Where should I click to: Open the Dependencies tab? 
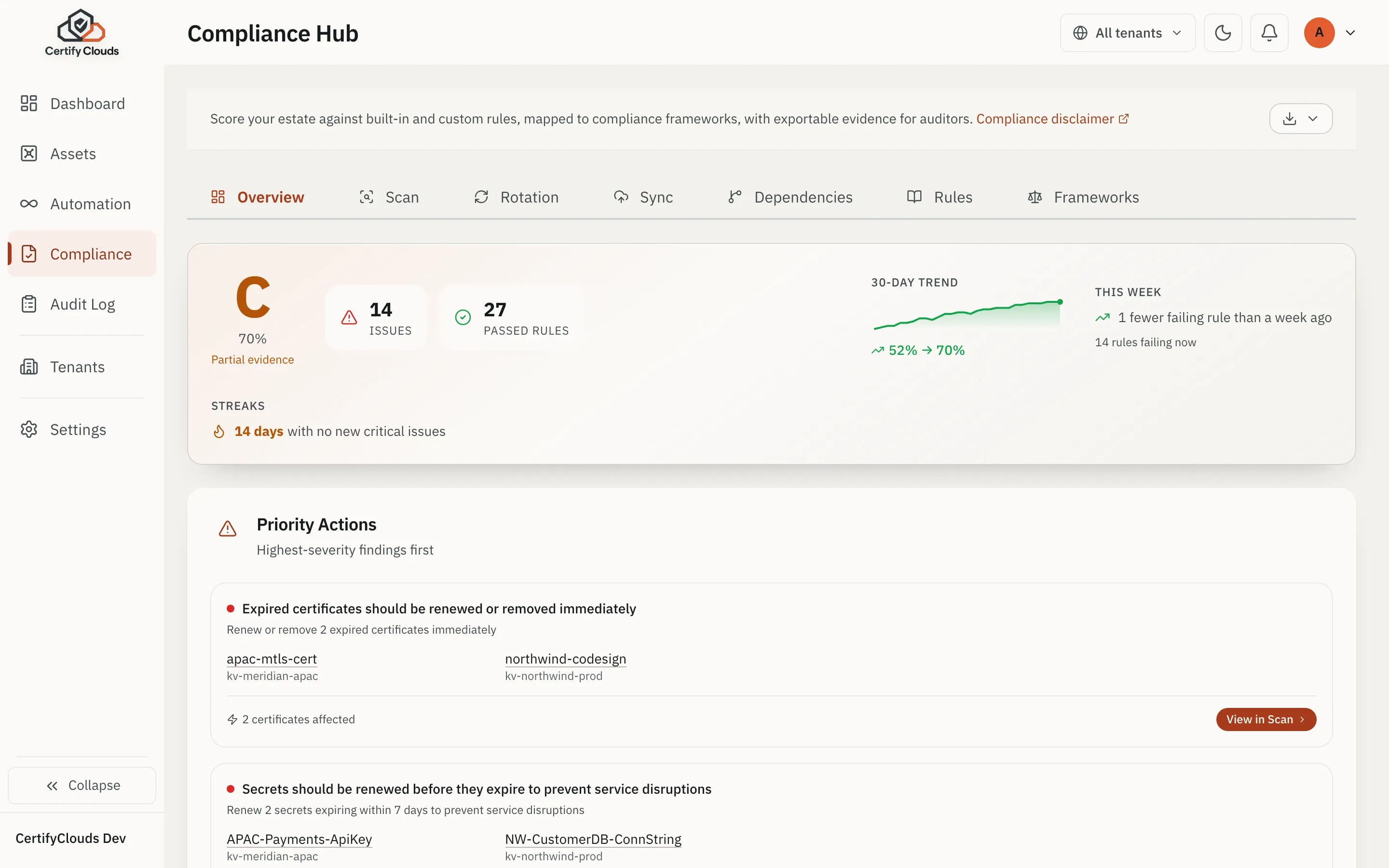tap(790, 197)
